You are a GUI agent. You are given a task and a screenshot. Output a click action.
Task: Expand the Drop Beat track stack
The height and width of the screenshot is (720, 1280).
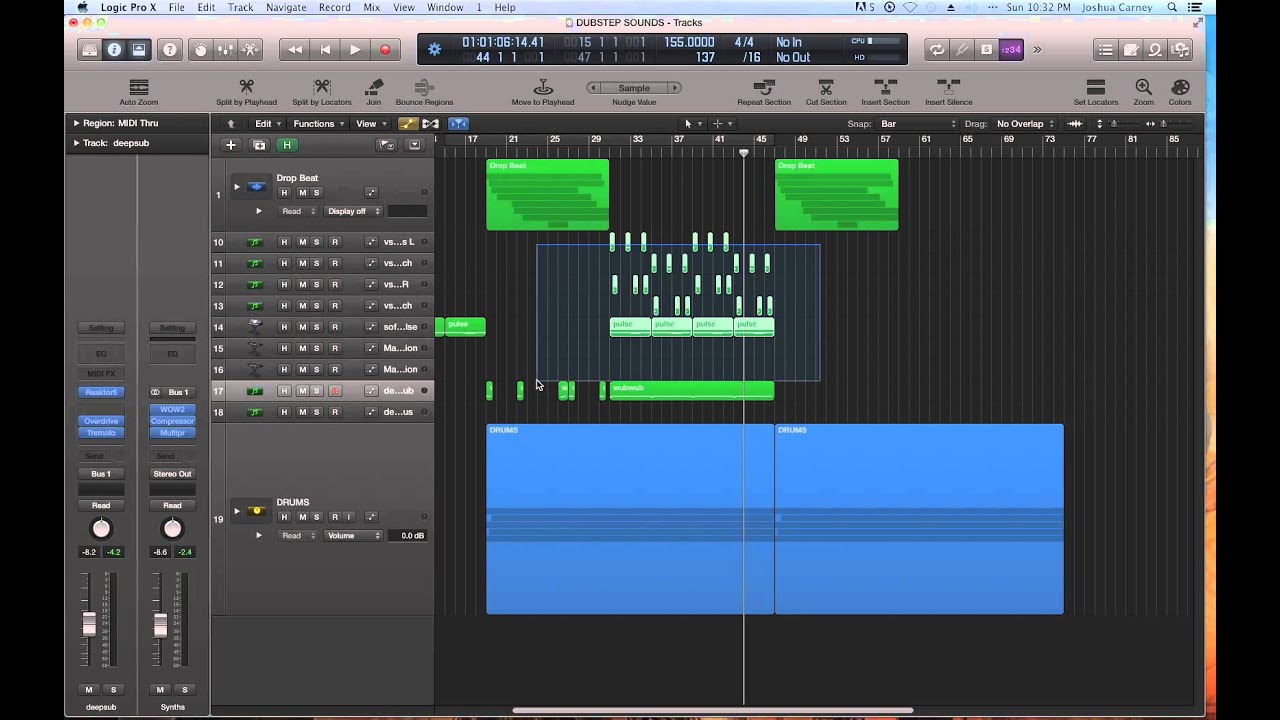[x=237, y=186]
